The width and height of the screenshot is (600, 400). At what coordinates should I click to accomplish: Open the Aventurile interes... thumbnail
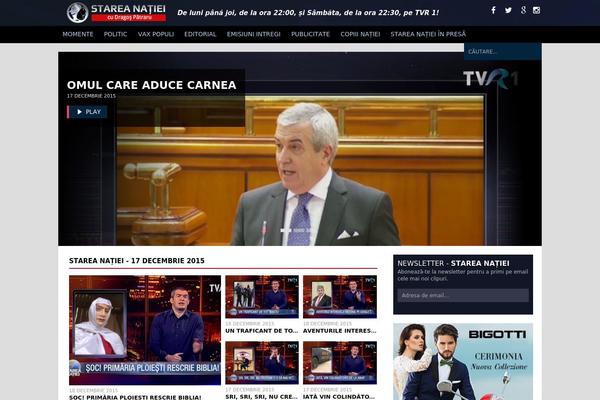[x=340, y=297]
